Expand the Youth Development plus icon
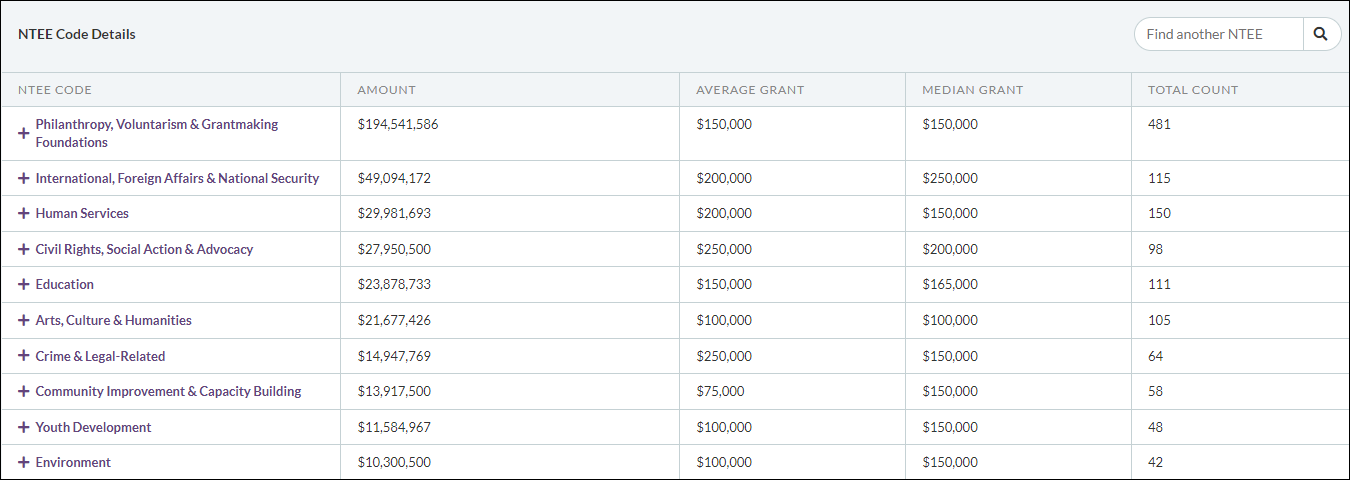1350x480 pixels. 24,427
